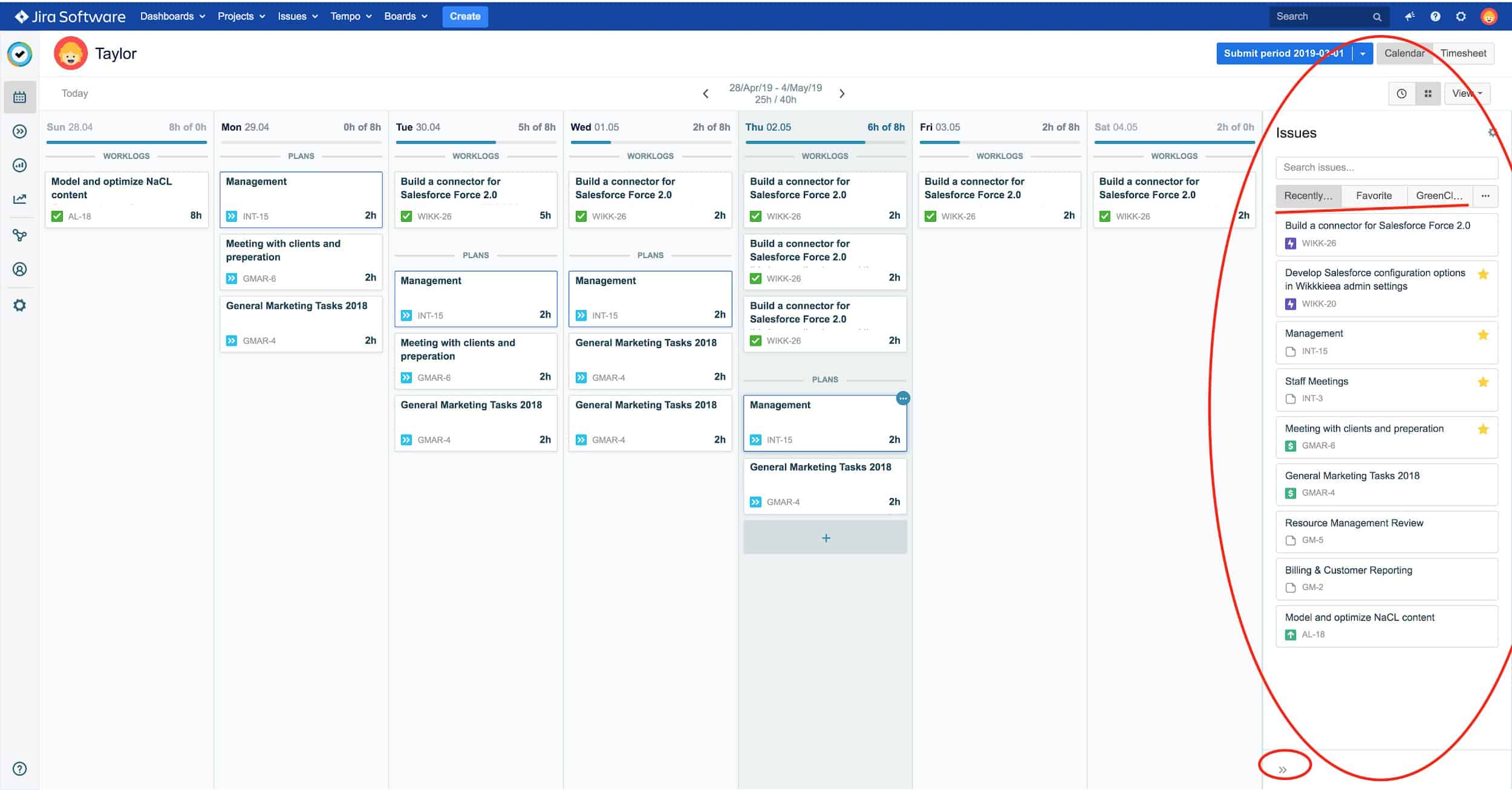Open Tempo settings via the sidebar gear icon
Screen dimensions: 1512x790
click(x=19, y=305)
